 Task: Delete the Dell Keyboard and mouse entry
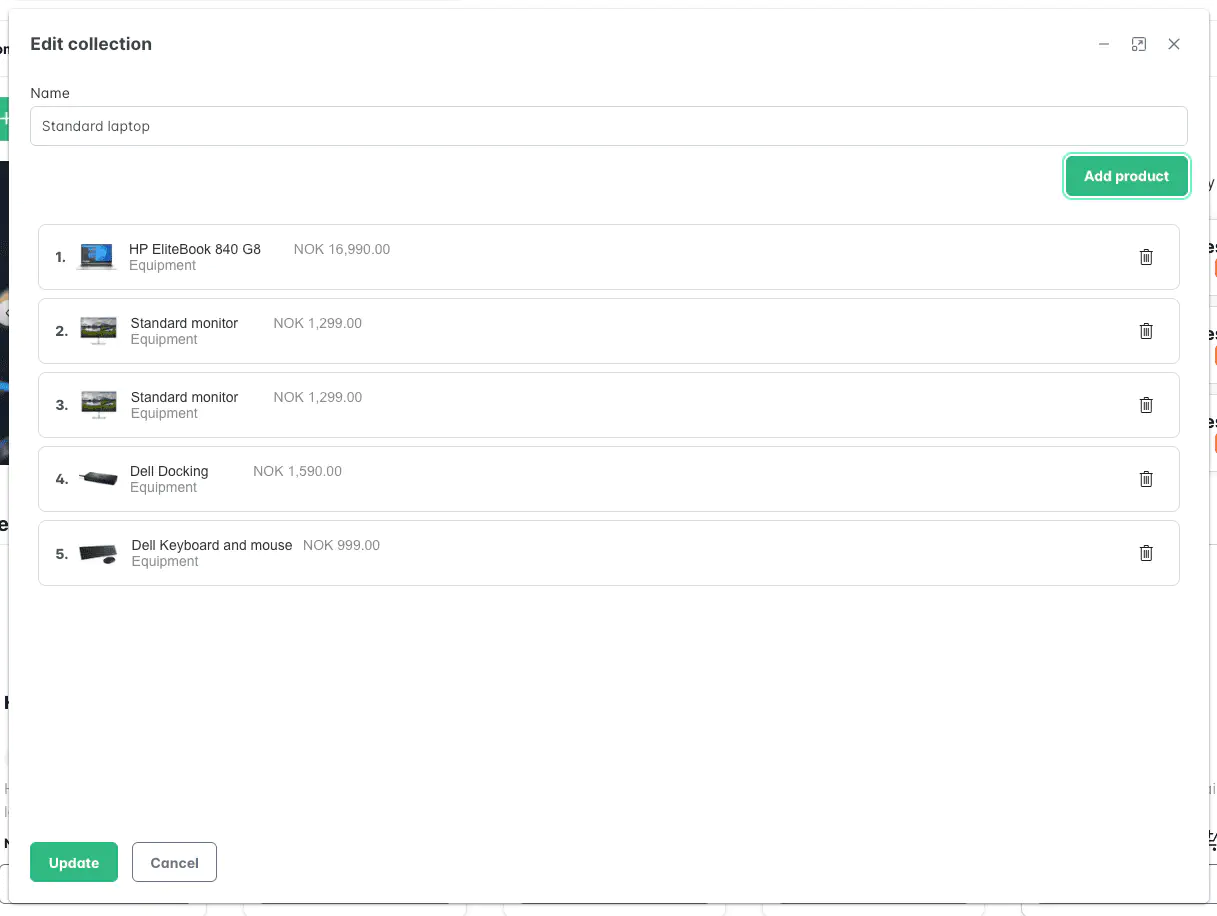[1146, 553]
